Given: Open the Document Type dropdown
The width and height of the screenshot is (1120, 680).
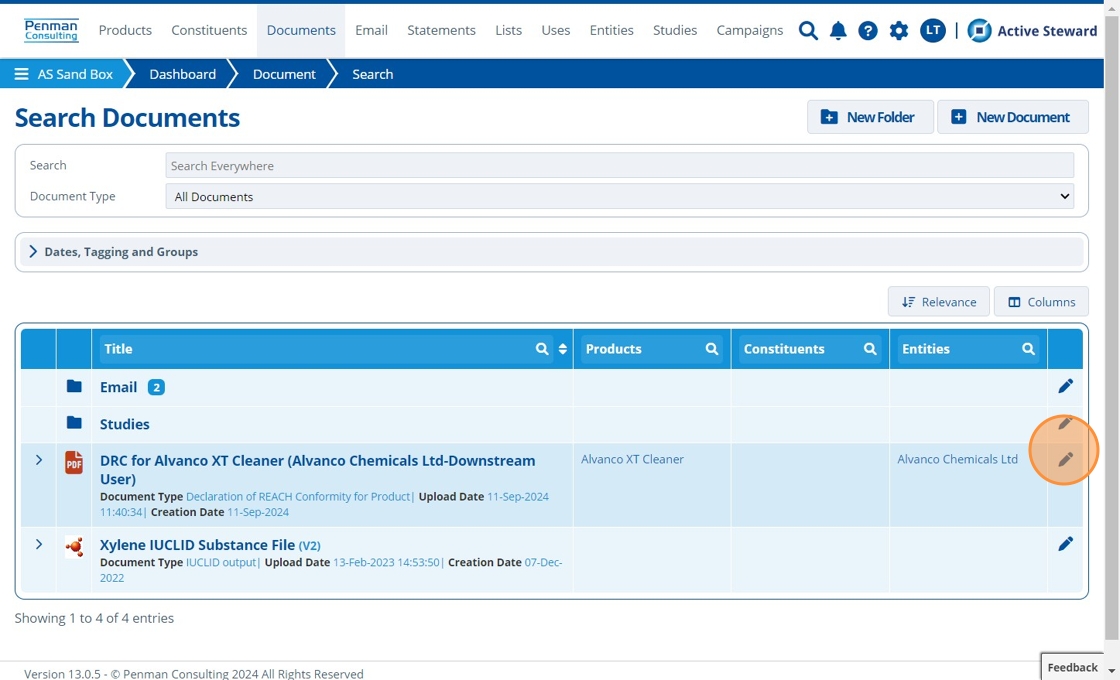Looking at the screenshot, I should click(x=619, y=196).
